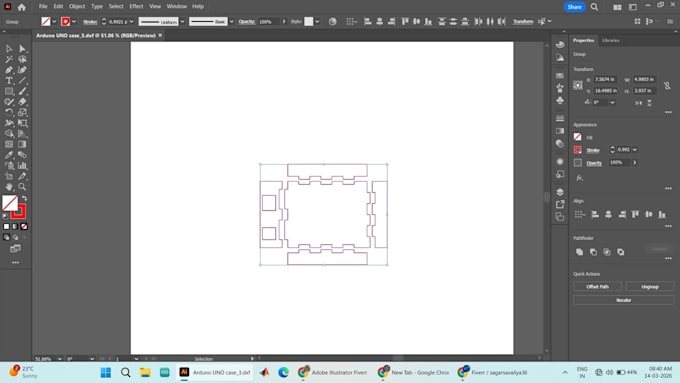The image size is (680, 383).
Task: Select the Rotate tool
Action: pos(9,112)
